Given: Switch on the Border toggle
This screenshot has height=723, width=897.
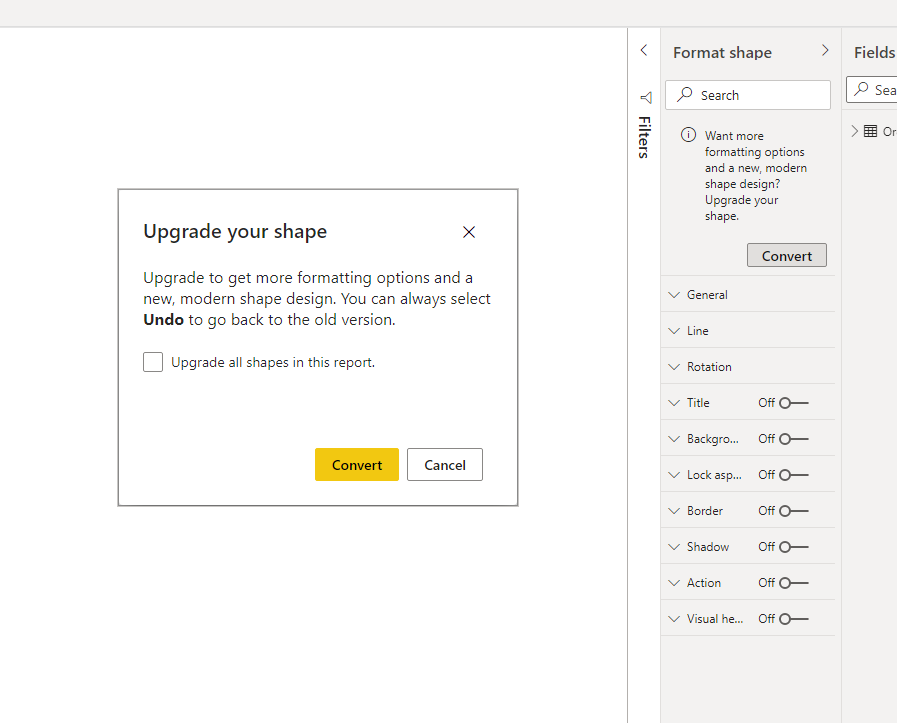Looking at the screenshot, I should pyautogui.click(x=794, y=511).
